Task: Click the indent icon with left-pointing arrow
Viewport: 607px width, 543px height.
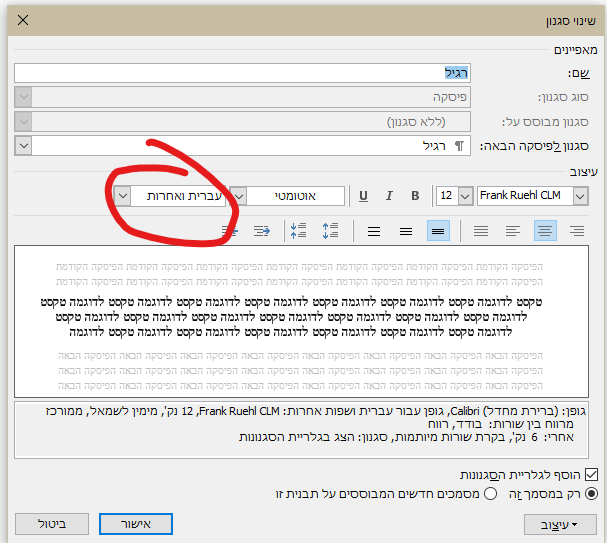Action: [230, 231]
